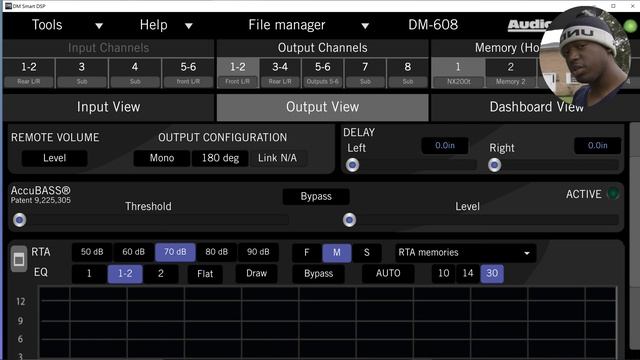Select EQ channel 2

[x=161, y=273]
